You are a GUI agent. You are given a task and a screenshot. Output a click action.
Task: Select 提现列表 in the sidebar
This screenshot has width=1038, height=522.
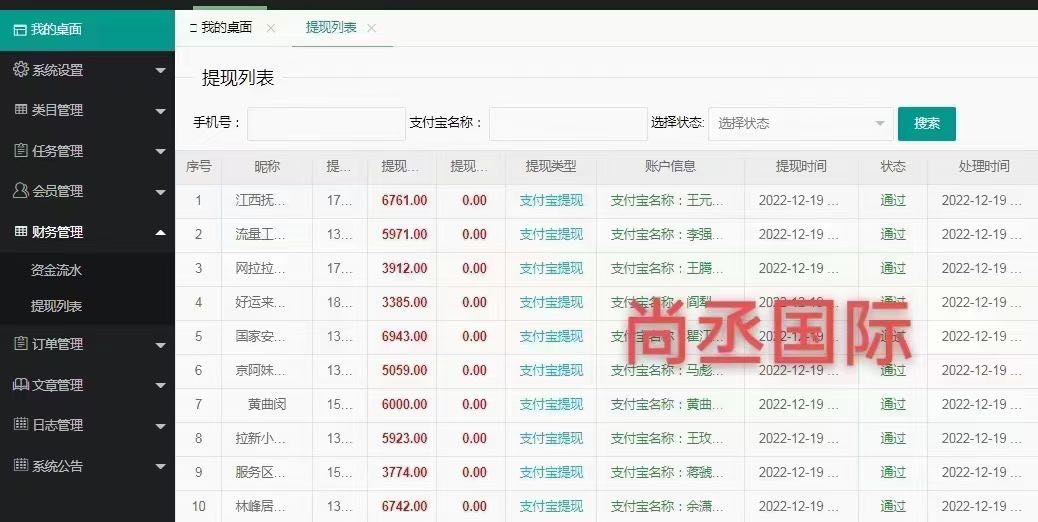click(56, 307)
